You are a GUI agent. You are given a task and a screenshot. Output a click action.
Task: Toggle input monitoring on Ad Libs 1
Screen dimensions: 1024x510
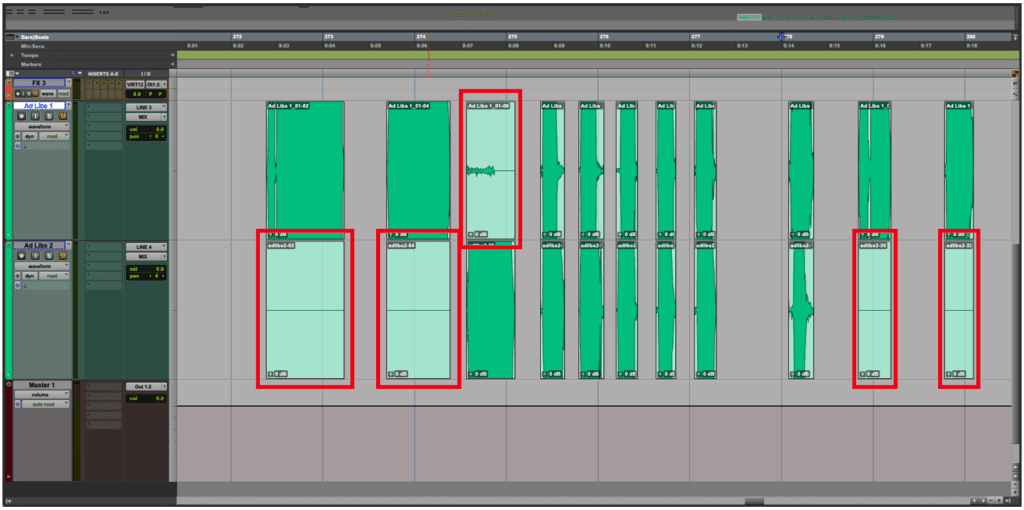tap(35, 116)
